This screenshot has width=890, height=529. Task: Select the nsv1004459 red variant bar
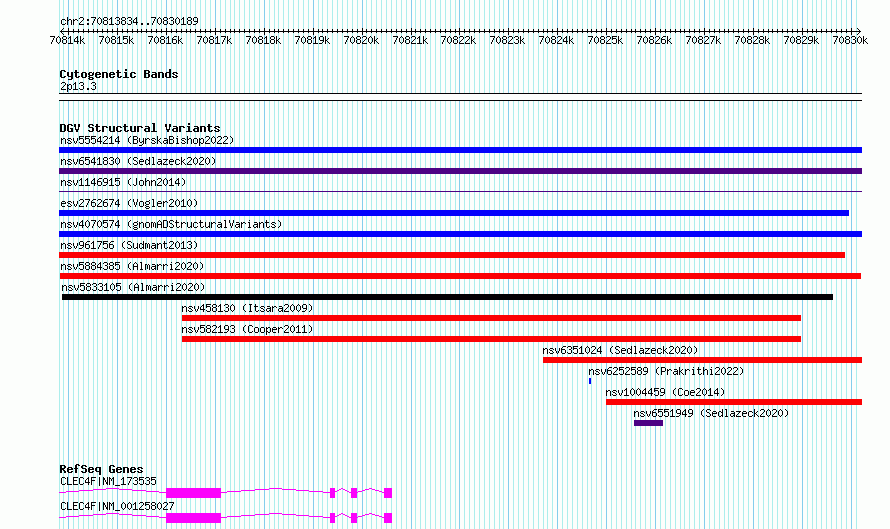(x=734, y=402)
